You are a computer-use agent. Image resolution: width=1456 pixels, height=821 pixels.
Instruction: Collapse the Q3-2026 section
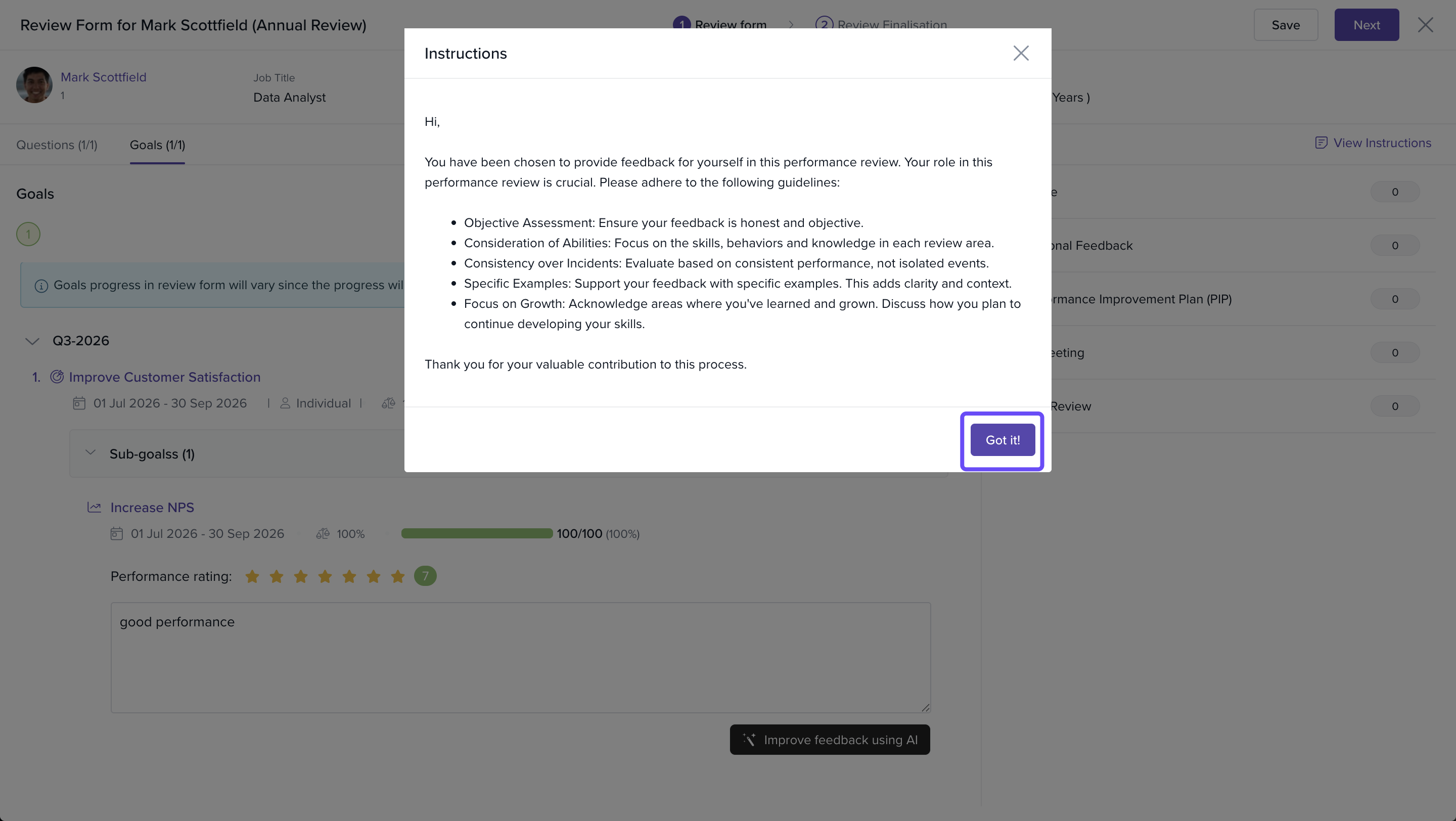[x=32, y=341]
